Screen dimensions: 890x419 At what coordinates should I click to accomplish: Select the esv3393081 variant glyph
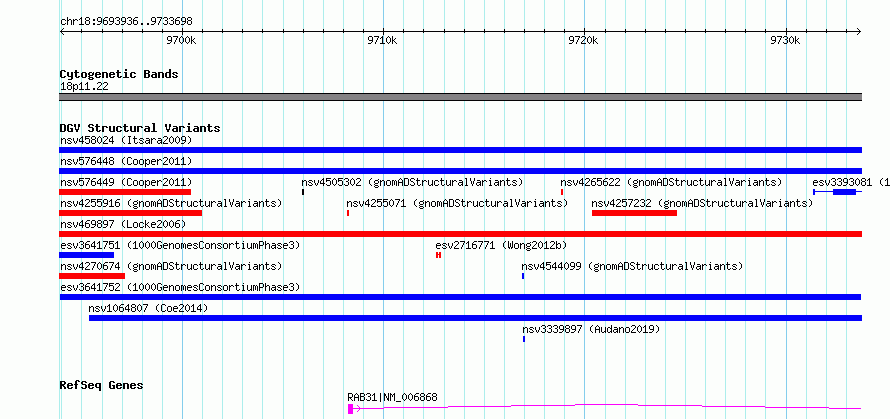tap(837, 192)
